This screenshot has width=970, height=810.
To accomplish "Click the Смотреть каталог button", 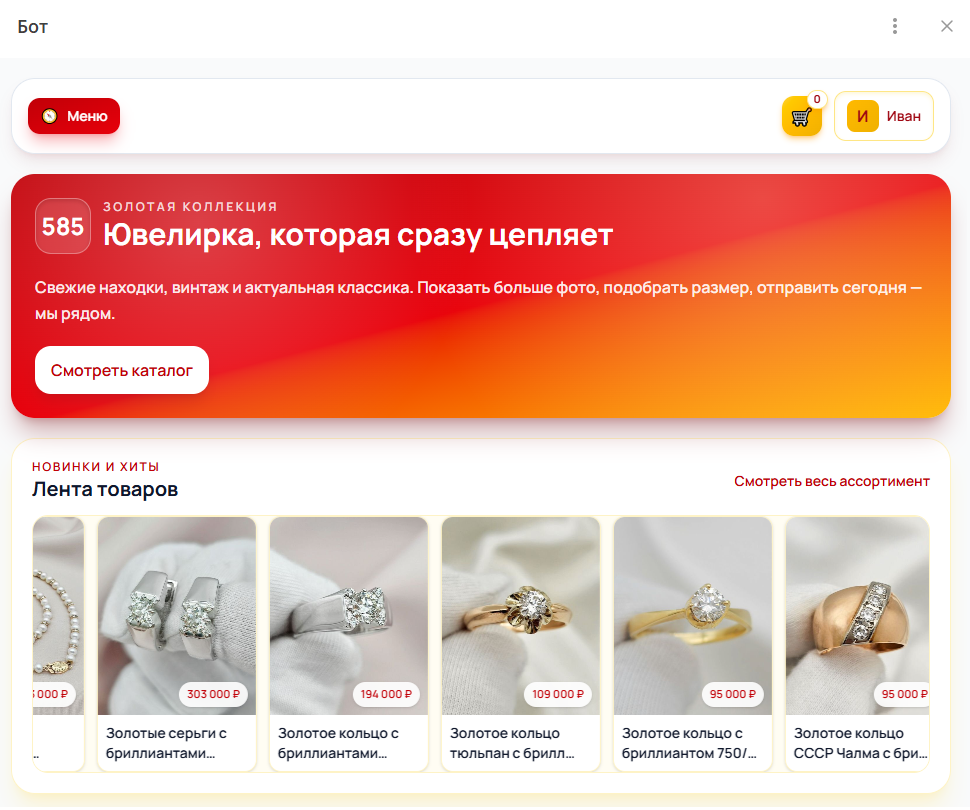I will (122, 370).
